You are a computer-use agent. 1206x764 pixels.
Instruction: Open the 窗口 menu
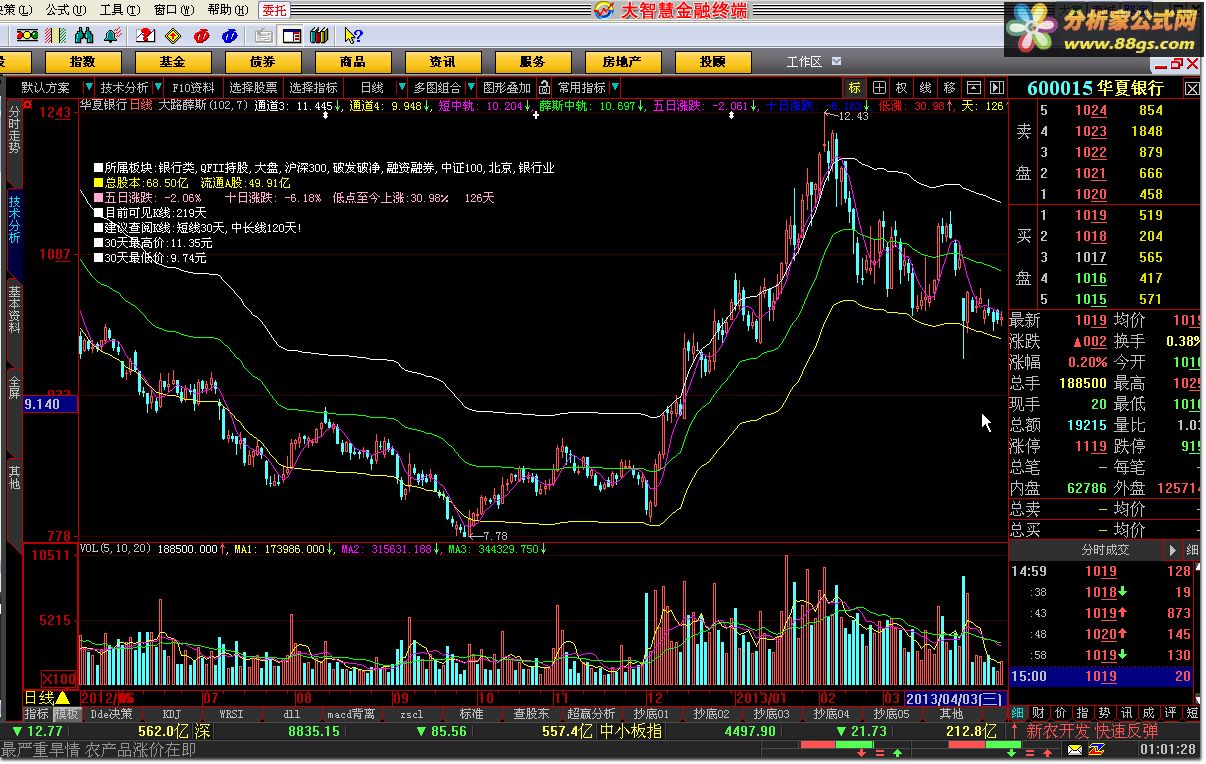coord(172,10)
